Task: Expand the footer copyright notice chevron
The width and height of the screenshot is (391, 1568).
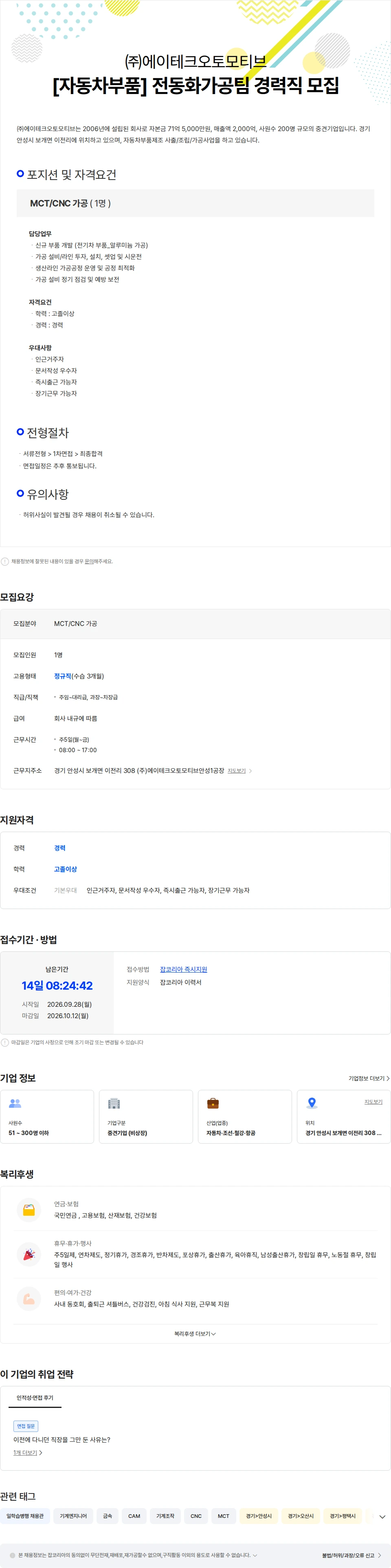Action: (255, 1555)
